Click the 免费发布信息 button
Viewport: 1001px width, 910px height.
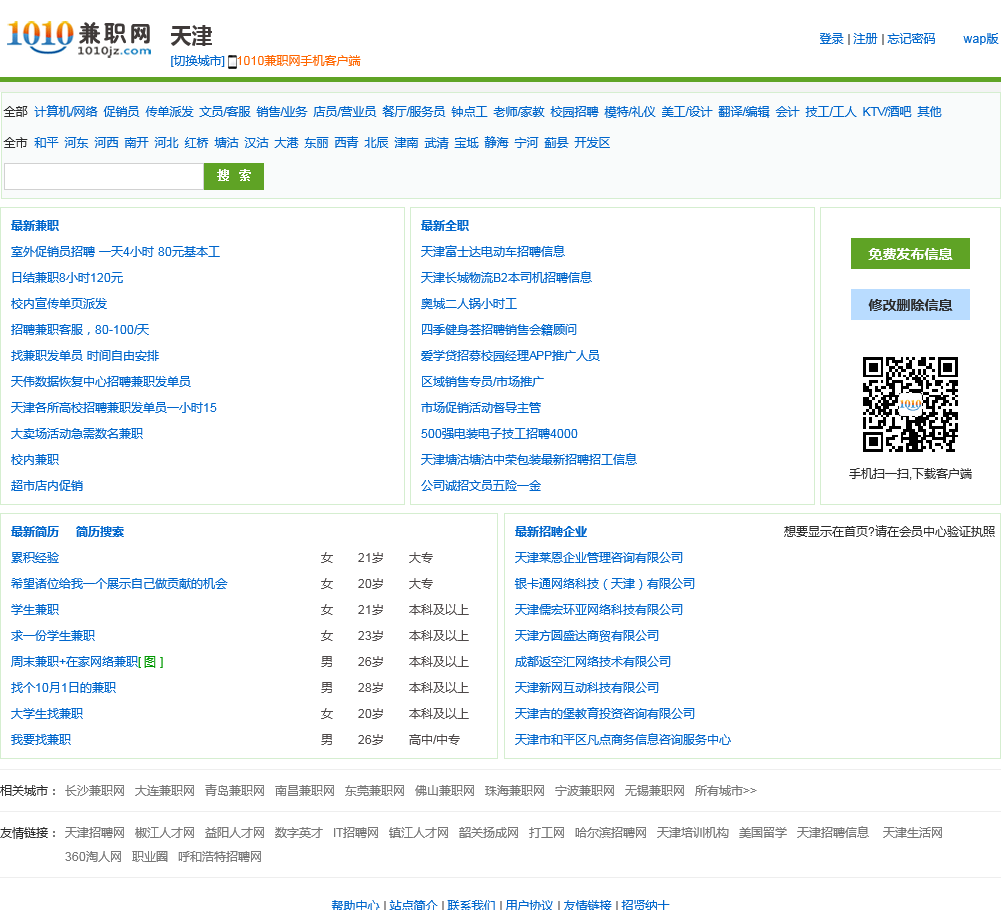point(910,254)
